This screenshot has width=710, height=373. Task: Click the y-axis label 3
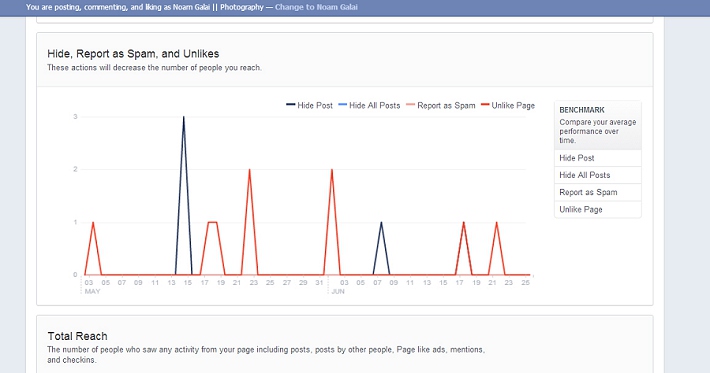(x=76, y=117)
